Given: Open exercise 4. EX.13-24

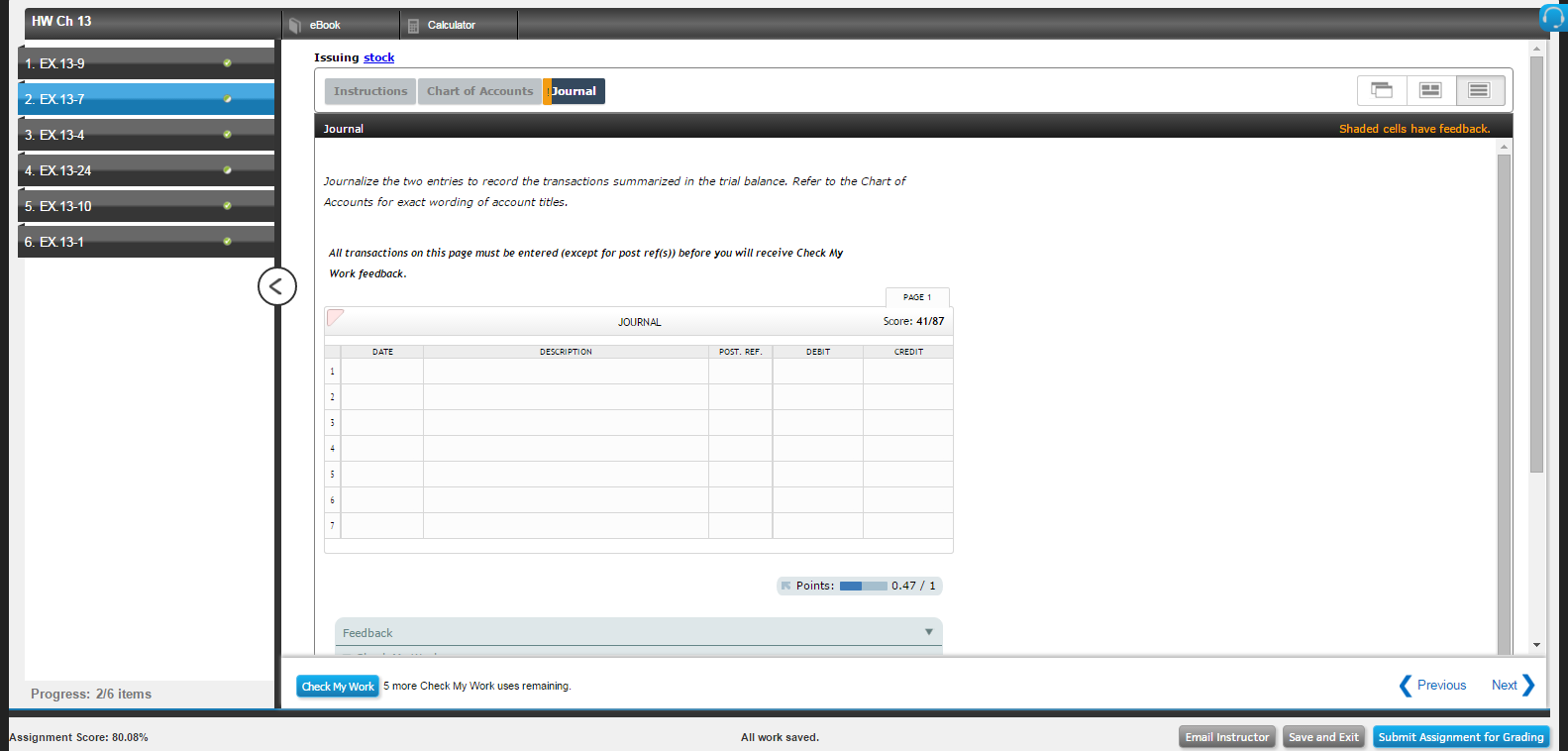Looking at the screenshot, I should [146, 170].
